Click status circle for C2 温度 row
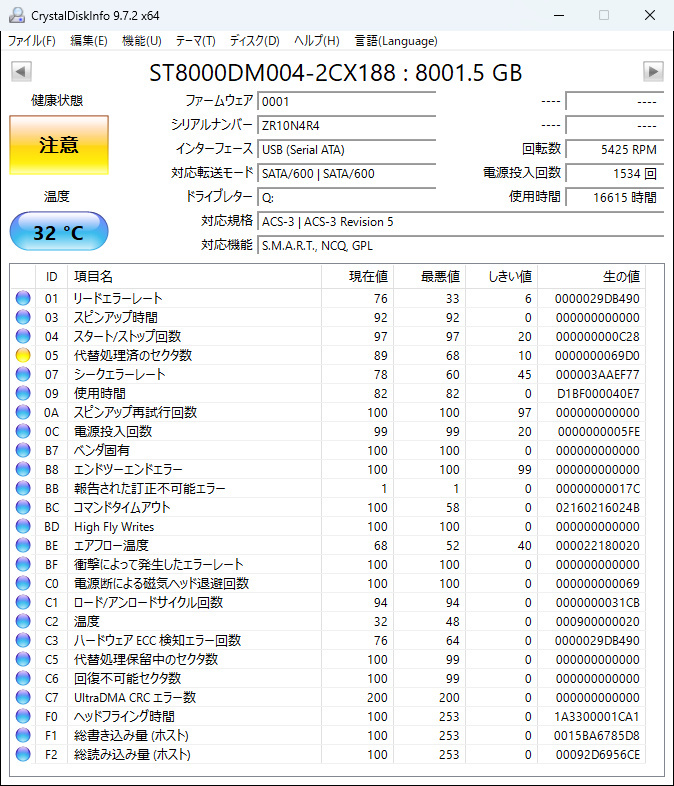The height and width of the screenshot is (786, 674). 23,622
